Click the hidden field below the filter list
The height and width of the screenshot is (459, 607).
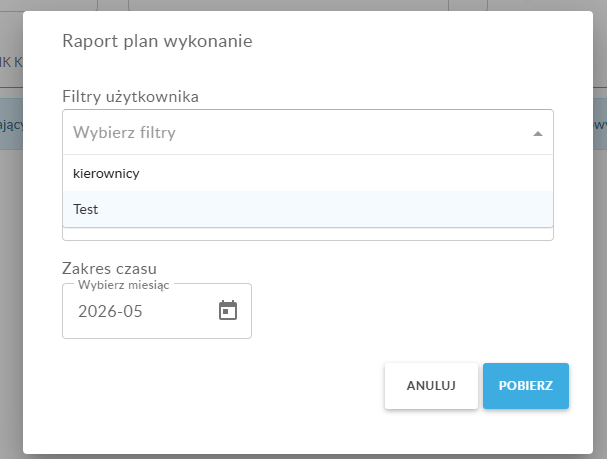[x=308, y=234]
